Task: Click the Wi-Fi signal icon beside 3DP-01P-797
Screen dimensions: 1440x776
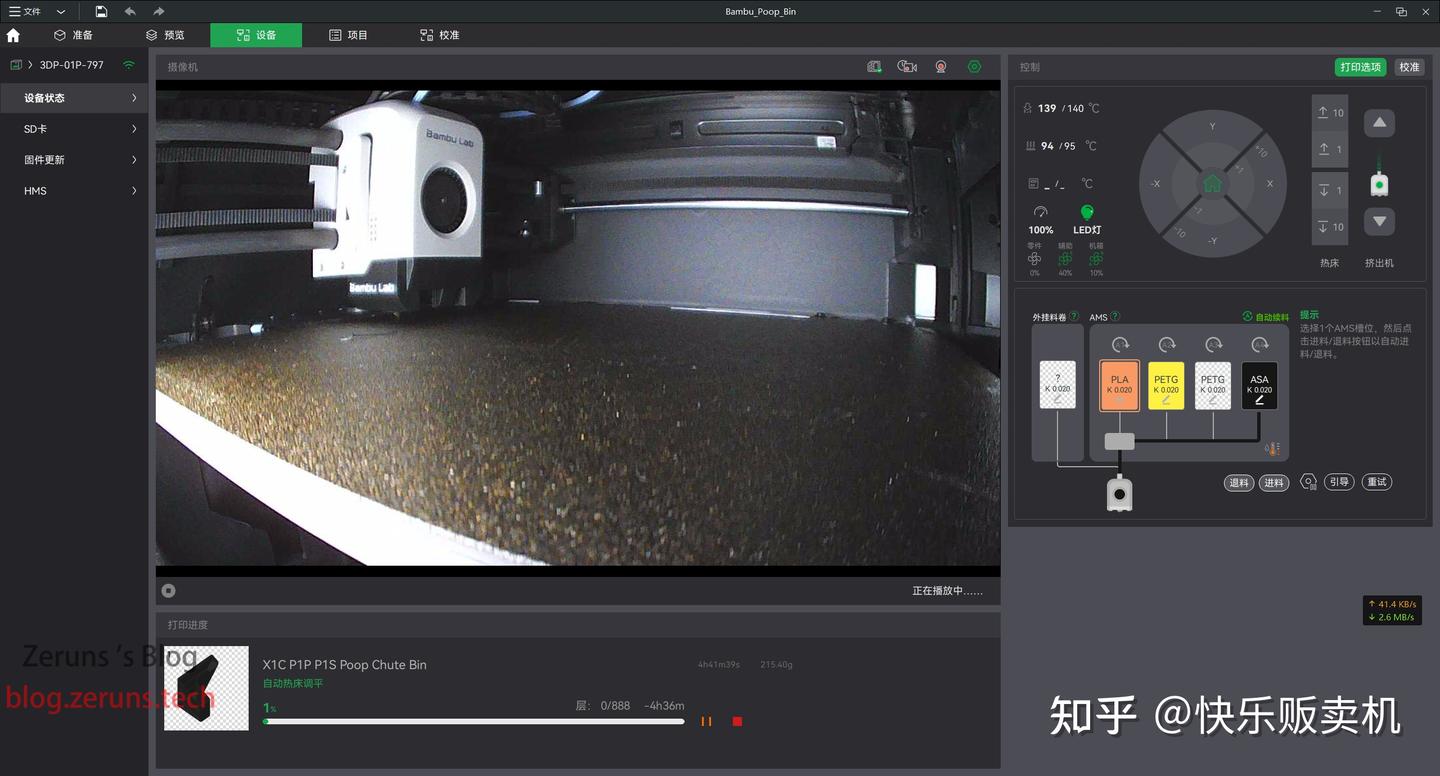Action: point(128,64)
